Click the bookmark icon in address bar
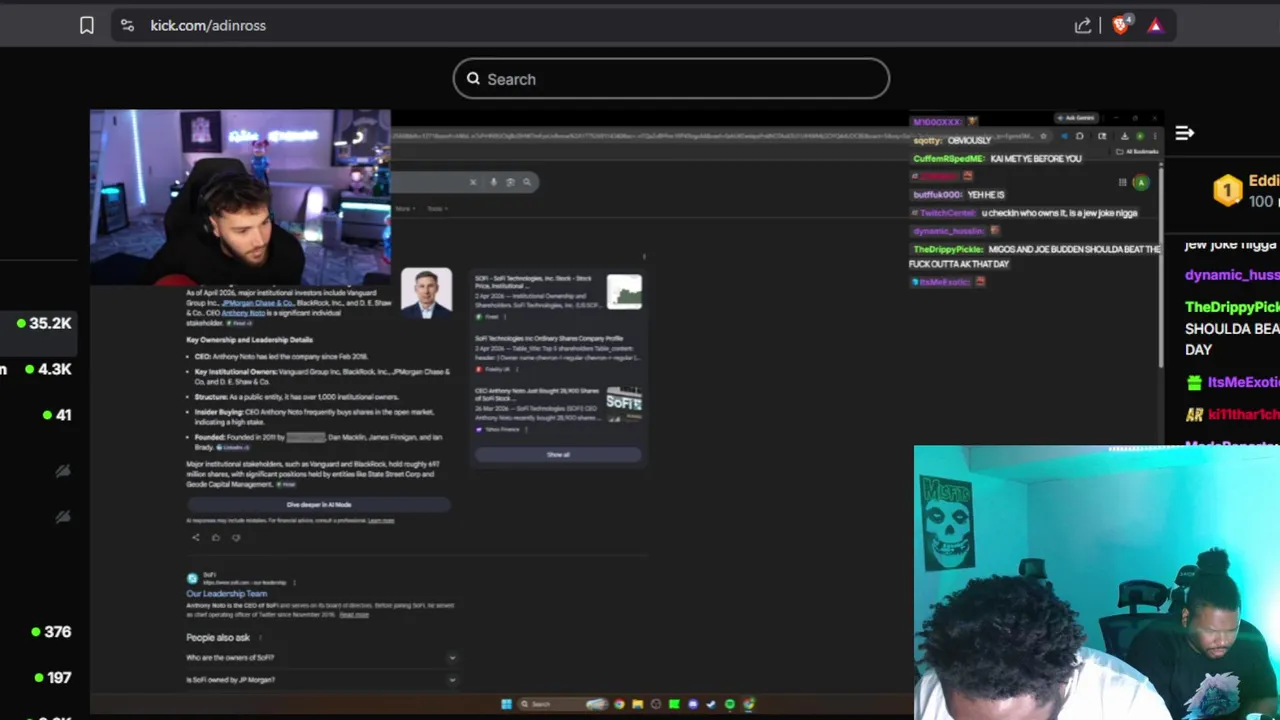 point(87,26)
